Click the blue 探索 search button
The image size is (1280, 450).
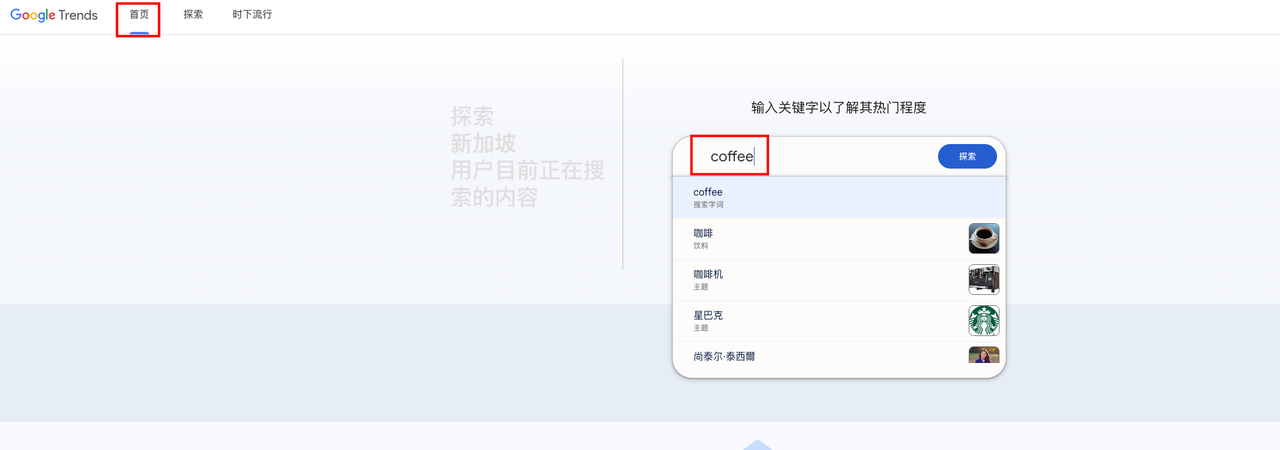click(x=967, y=157)
